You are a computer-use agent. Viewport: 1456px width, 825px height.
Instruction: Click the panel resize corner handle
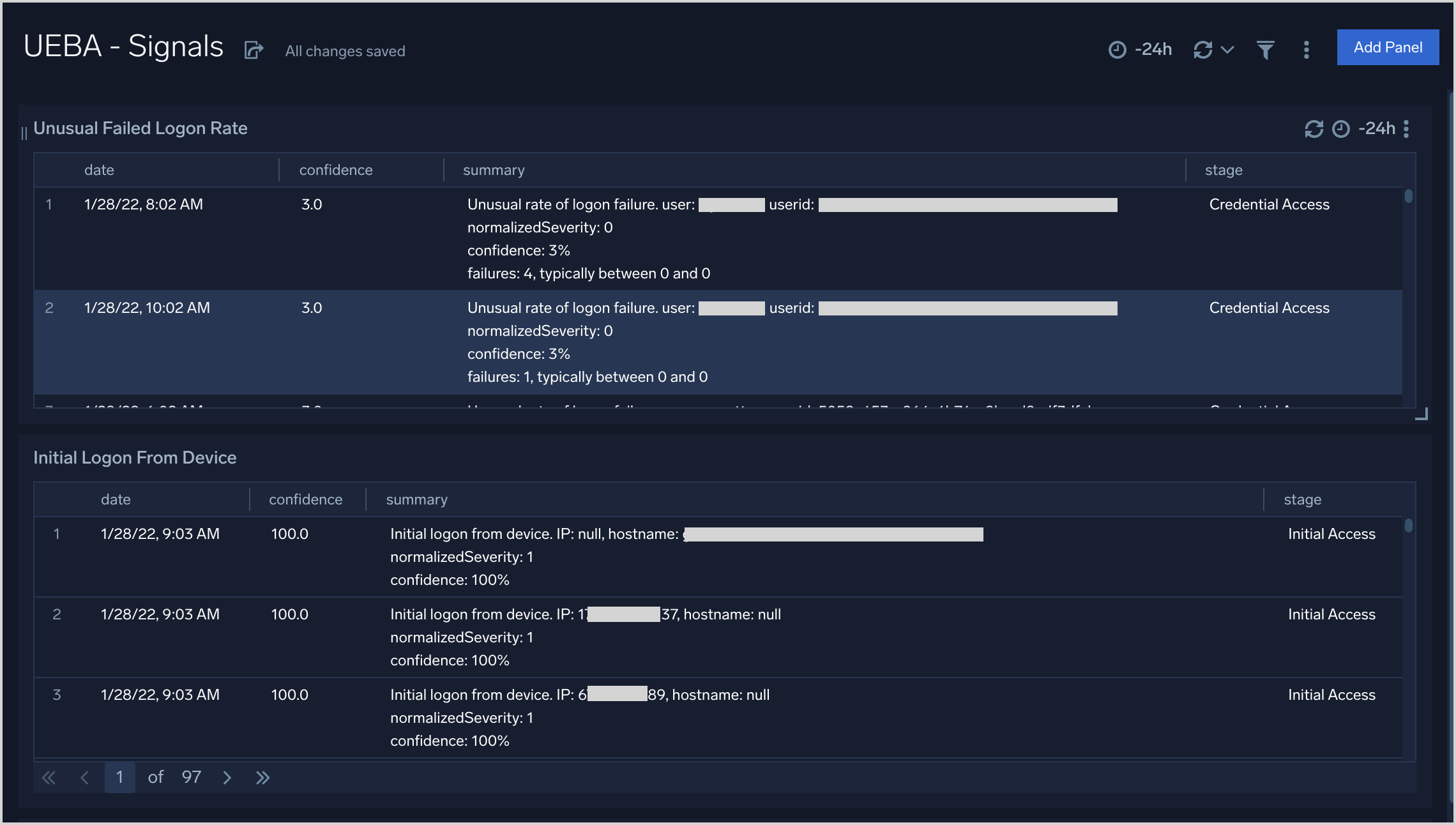[x=1422, y=414]
